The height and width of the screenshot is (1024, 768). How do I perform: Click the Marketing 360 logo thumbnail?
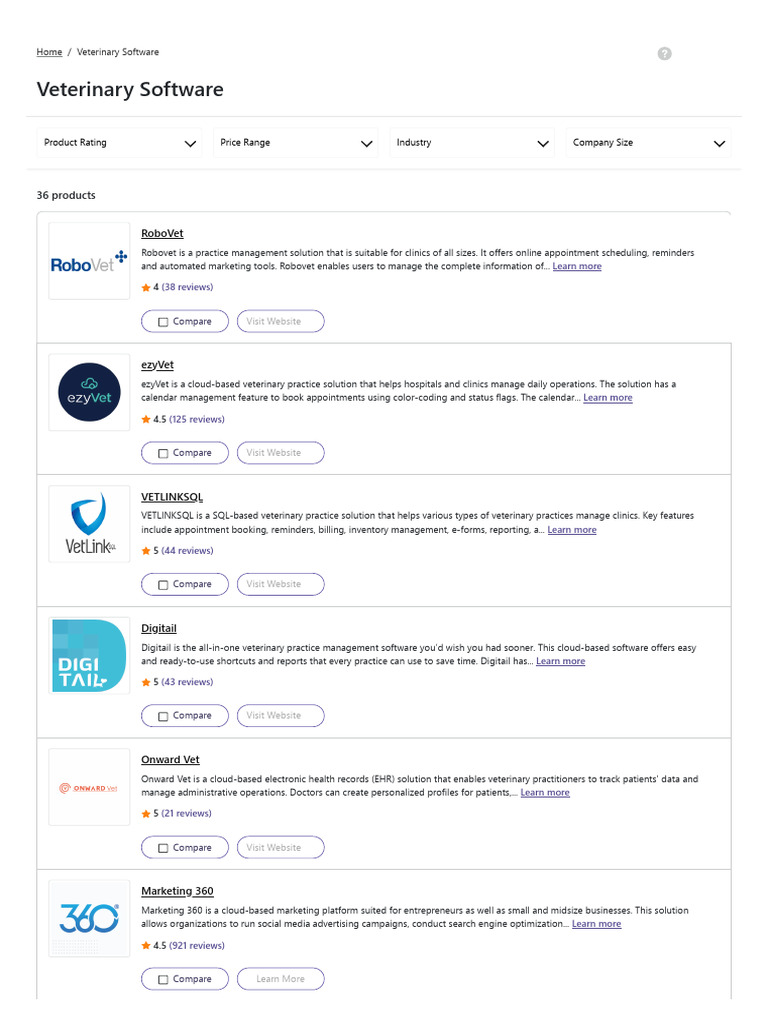pyautogui.click(x=89, y=918)
